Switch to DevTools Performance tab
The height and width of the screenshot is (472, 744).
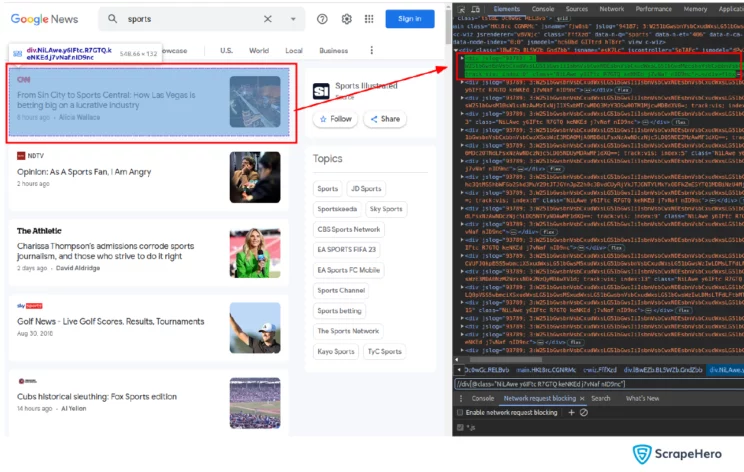click(x=653, y=9)
